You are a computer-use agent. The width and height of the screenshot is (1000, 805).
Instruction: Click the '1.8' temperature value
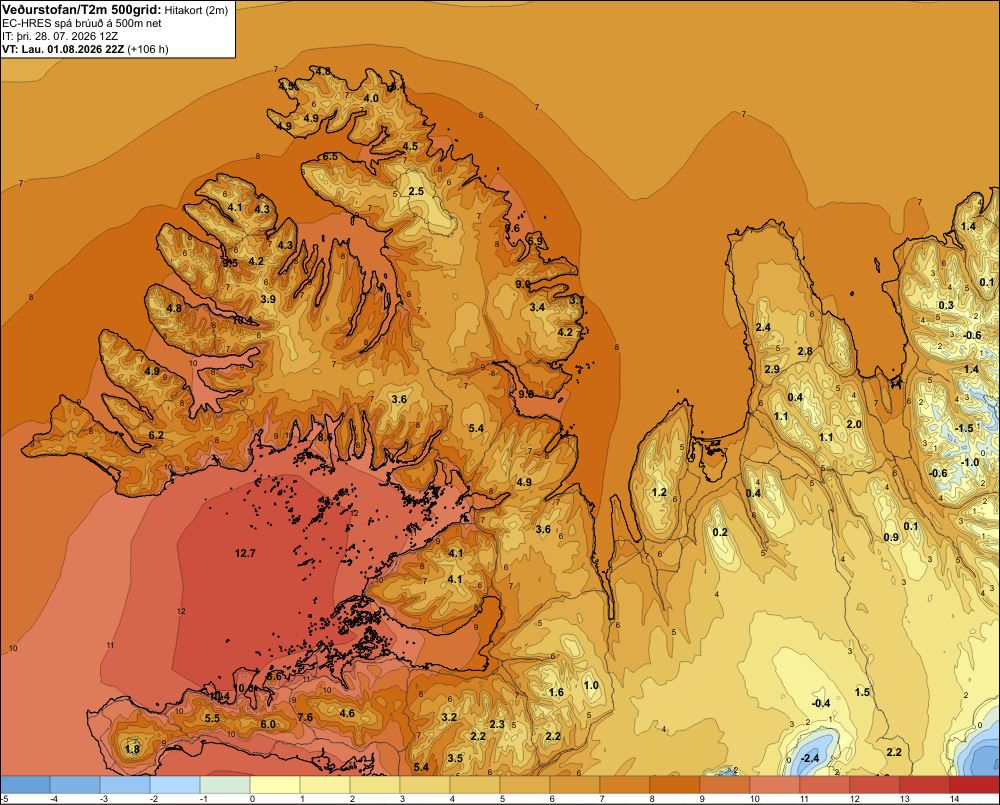(x=133, y=749)
